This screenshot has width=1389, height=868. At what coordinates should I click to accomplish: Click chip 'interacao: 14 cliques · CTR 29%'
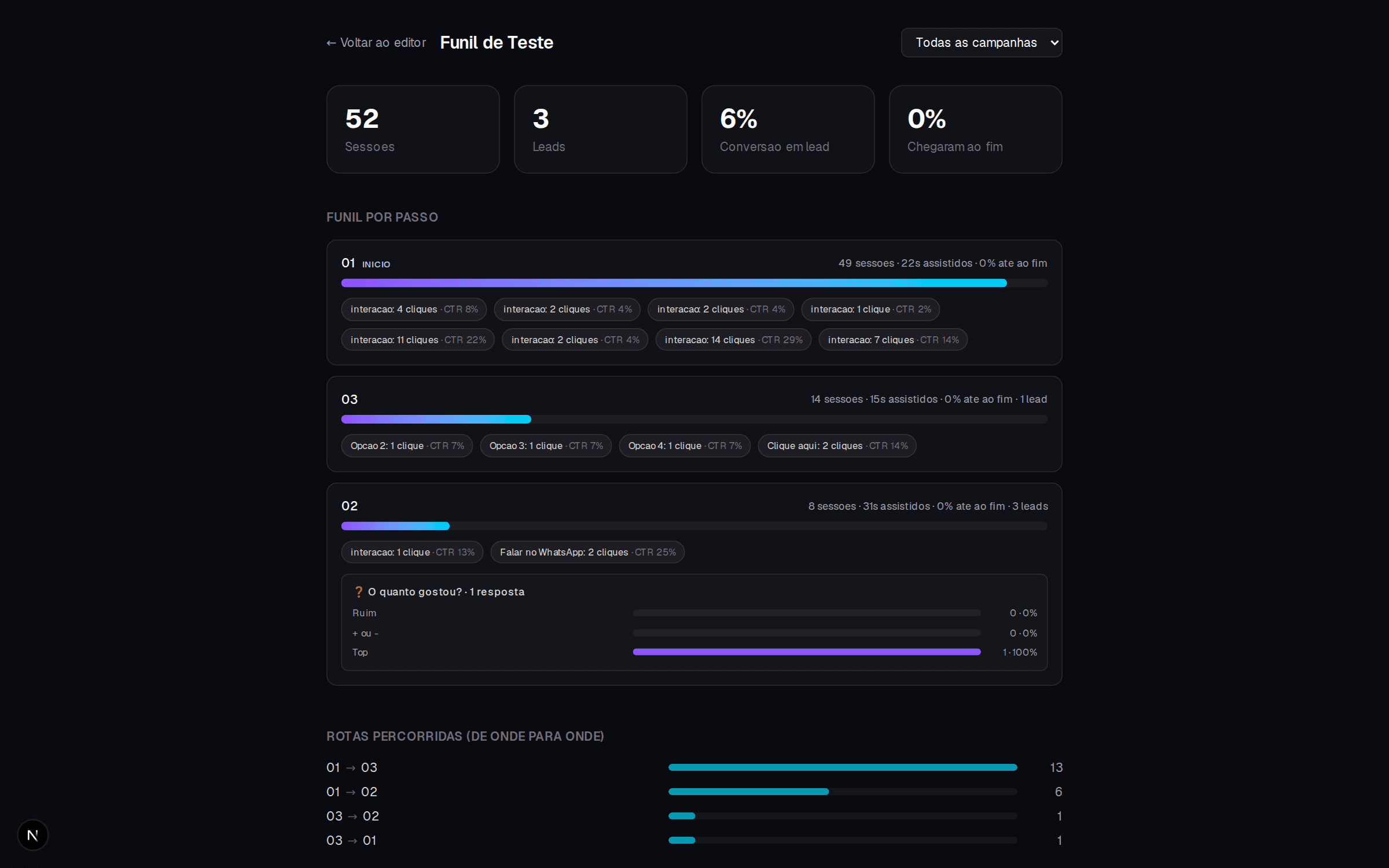click(x=733, y=340)
